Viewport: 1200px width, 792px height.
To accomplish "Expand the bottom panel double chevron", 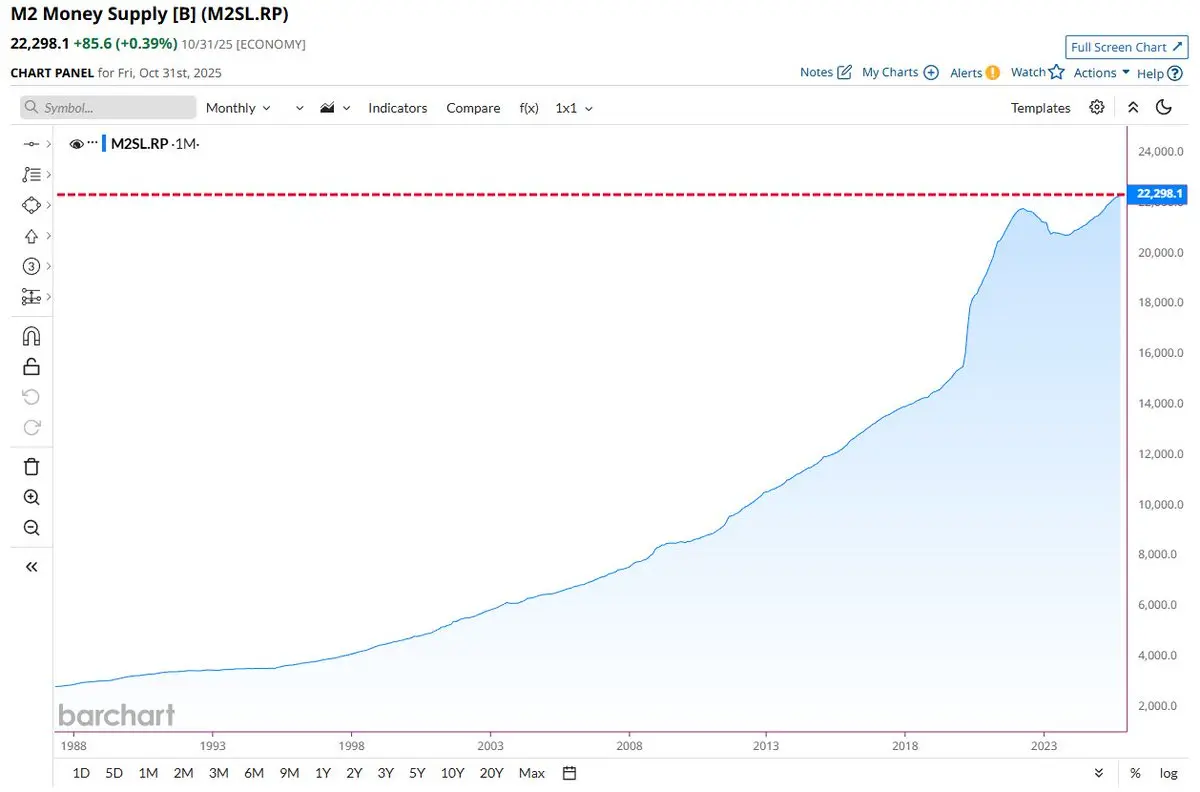I will point(1099,773).
